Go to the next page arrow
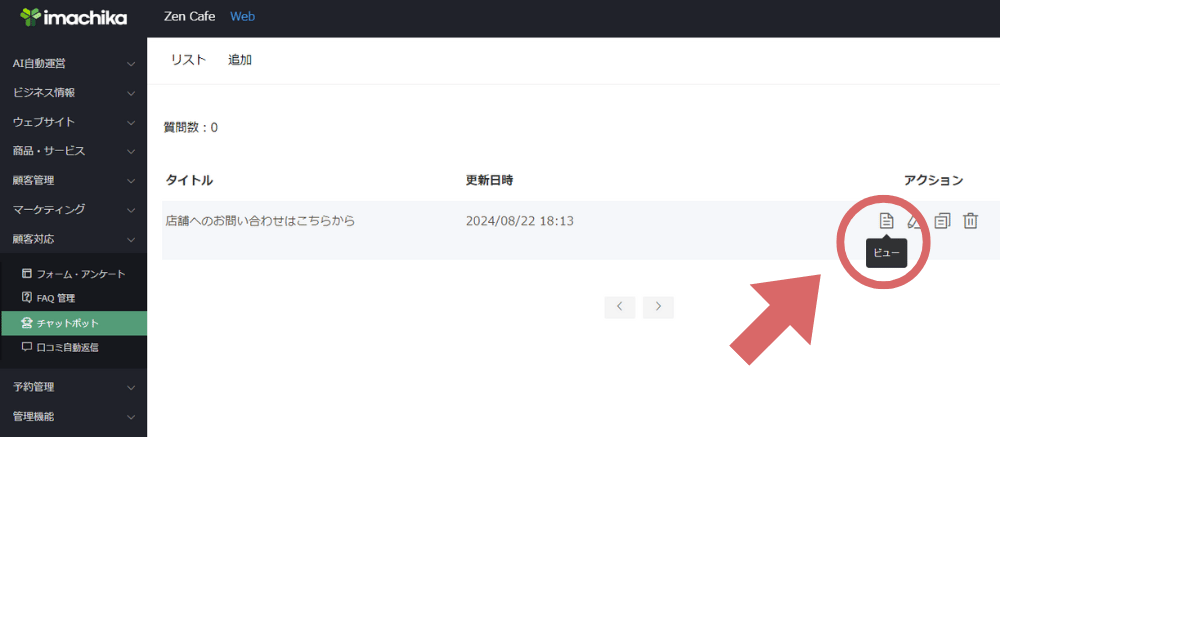1200x630 pixels. [x=658, y=307]
